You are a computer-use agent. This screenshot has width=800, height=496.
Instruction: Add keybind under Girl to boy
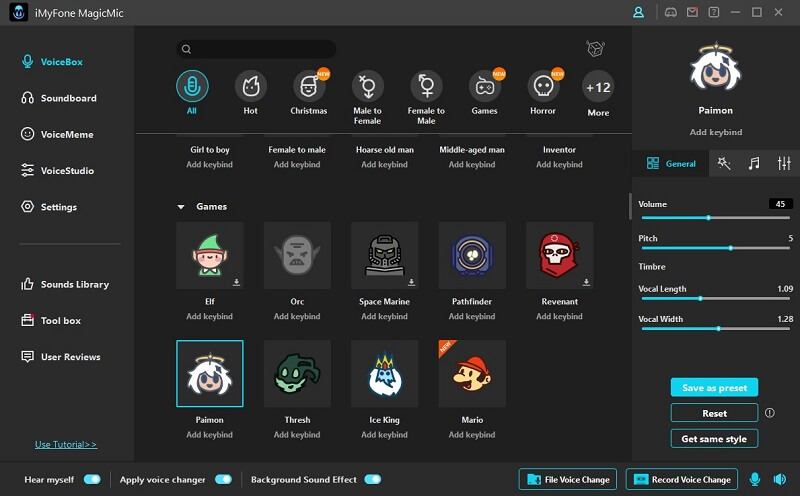(x=209, y=164)
